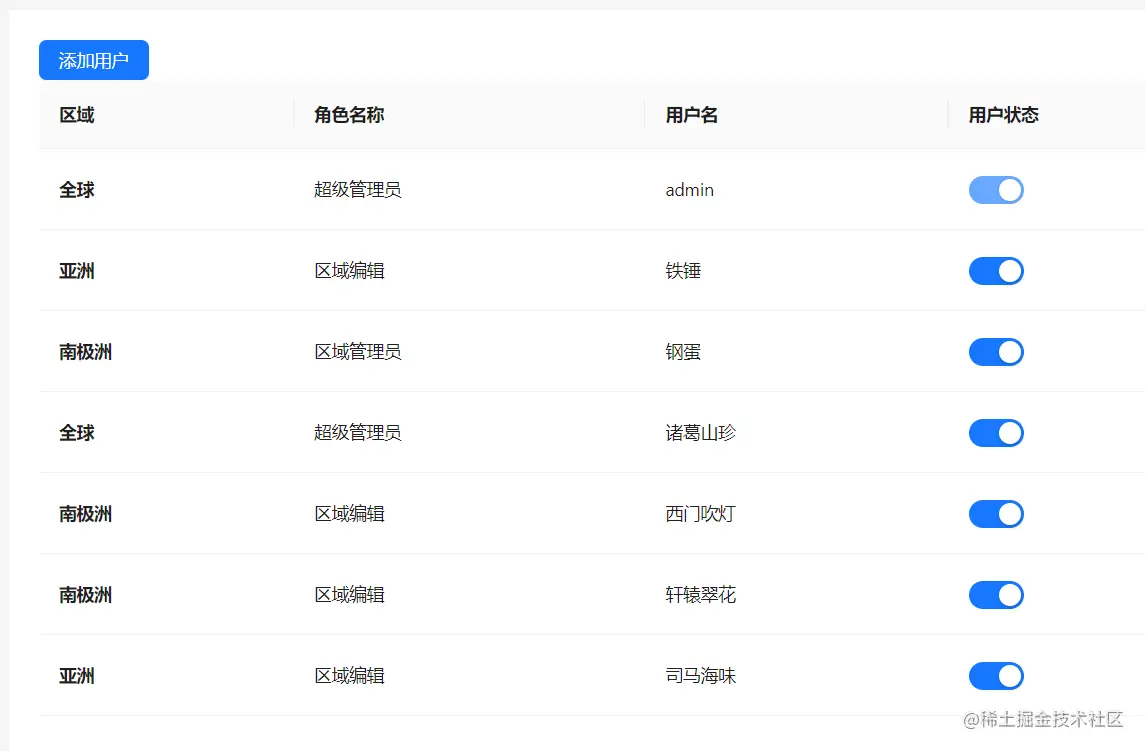The image size is (1145, 751).
Task: Click 区域编辑 role in 西门吹灯 row
Action: [349, 514]
